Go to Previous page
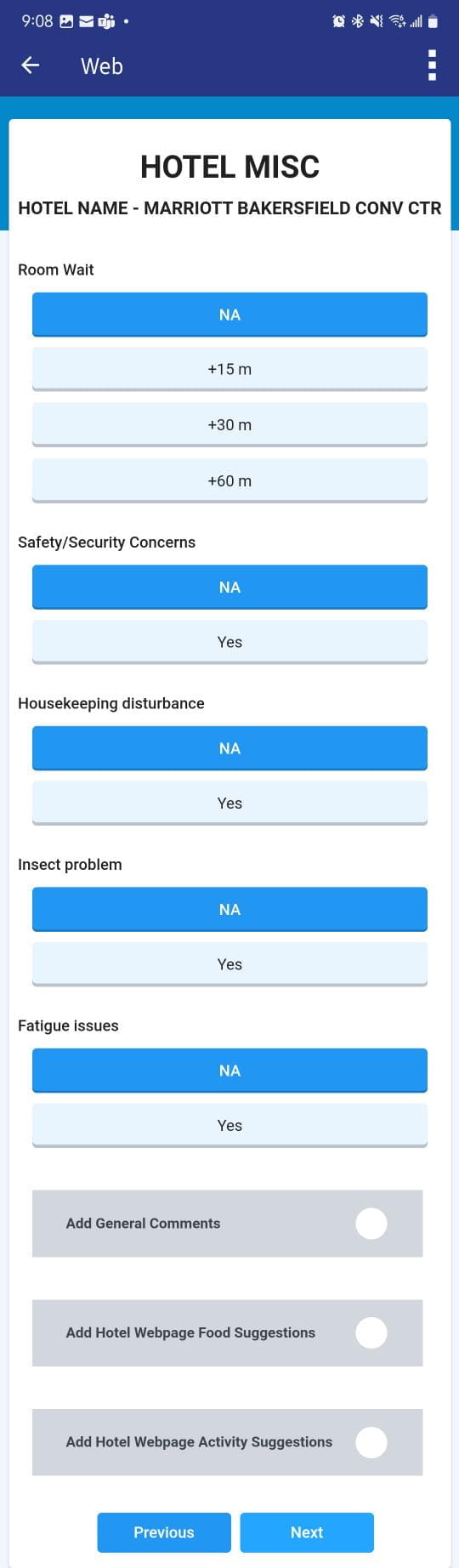Viewport: 459px width, 1568px height. click(x=164, y=1532)
